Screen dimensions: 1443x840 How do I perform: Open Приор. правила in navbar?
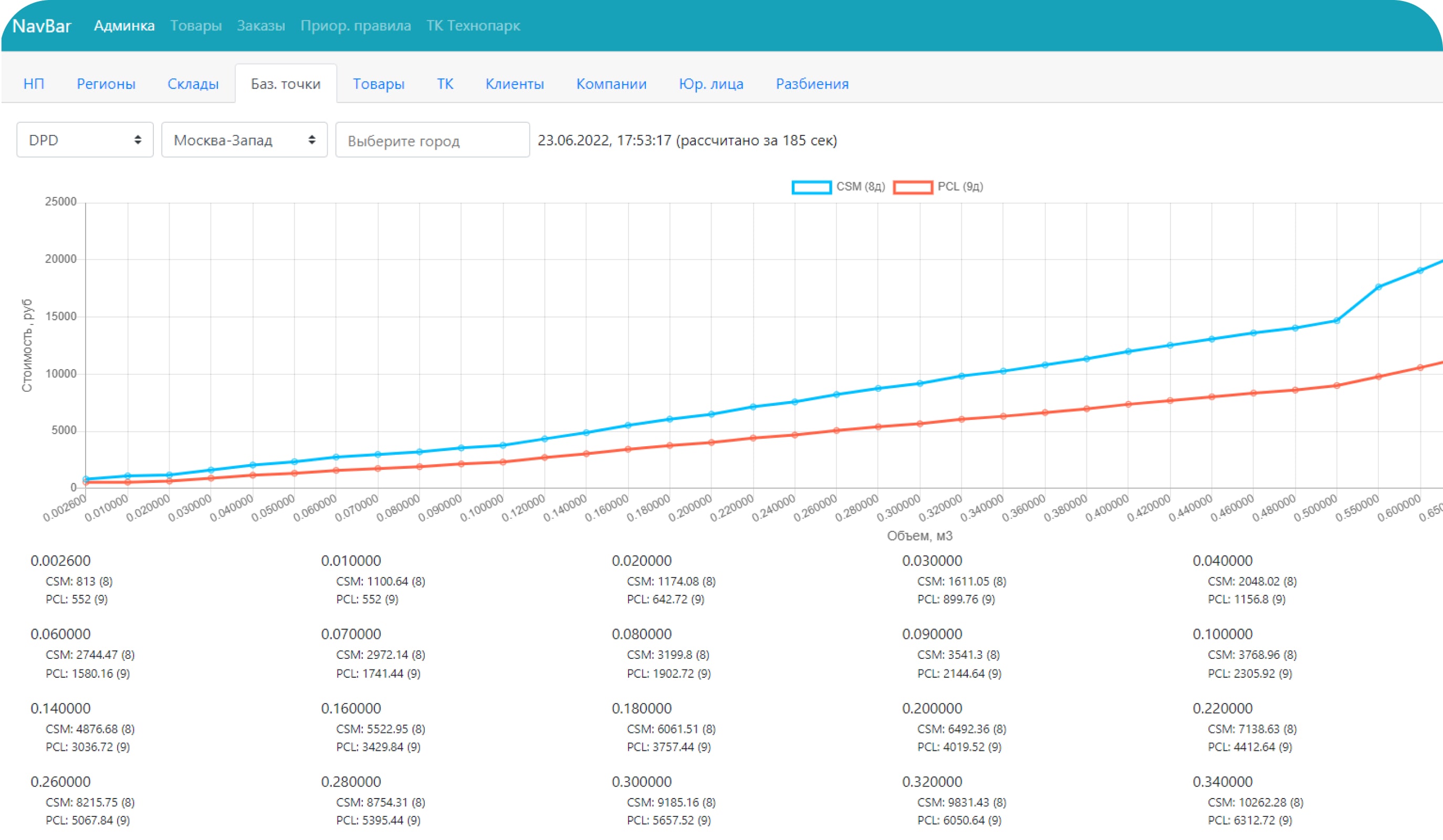(x=355, y=26)
